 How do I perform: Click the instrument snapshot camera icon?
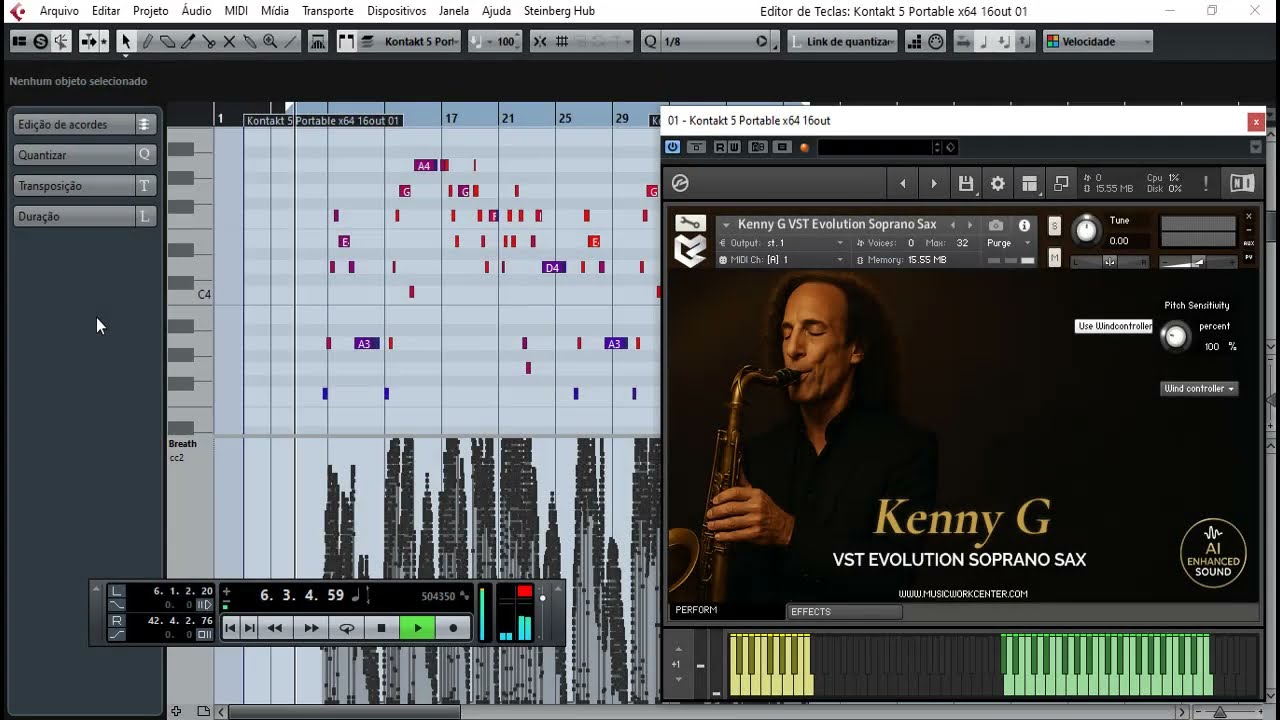(996, 225)
